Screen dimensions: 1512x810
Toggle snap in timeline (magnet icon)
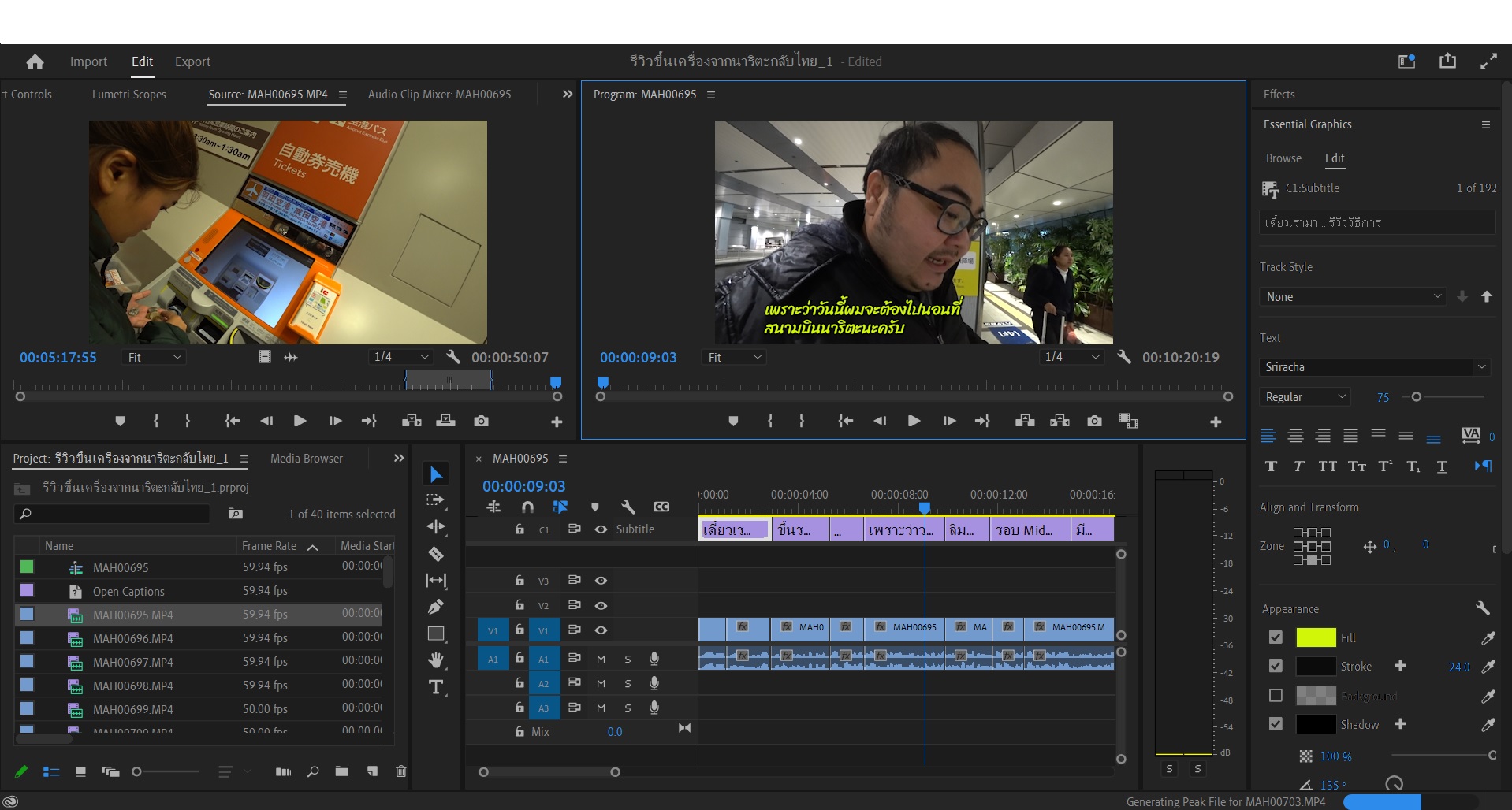527,507
